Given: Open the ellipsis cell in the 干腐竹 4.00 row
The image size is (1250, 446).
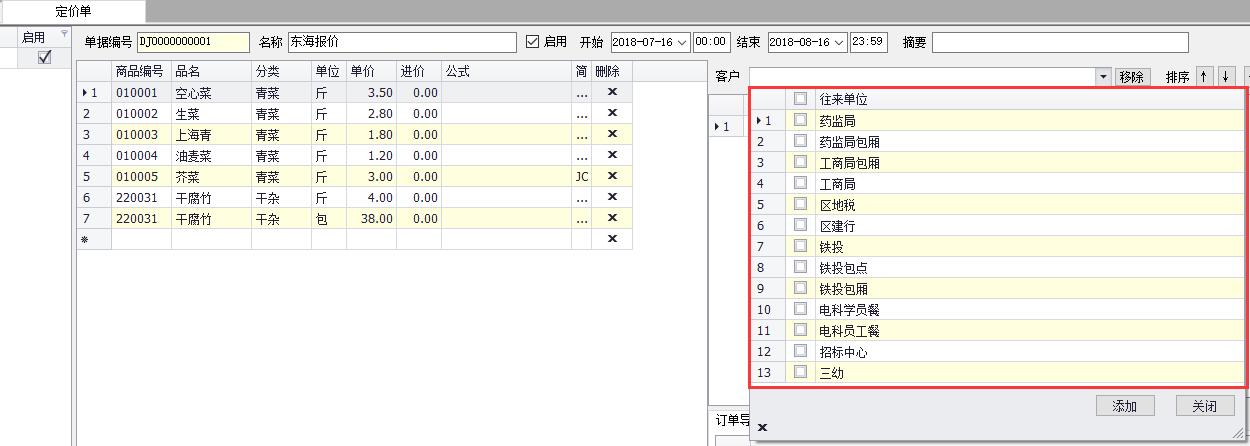Looking at the screenshot, I should [581, 197].
